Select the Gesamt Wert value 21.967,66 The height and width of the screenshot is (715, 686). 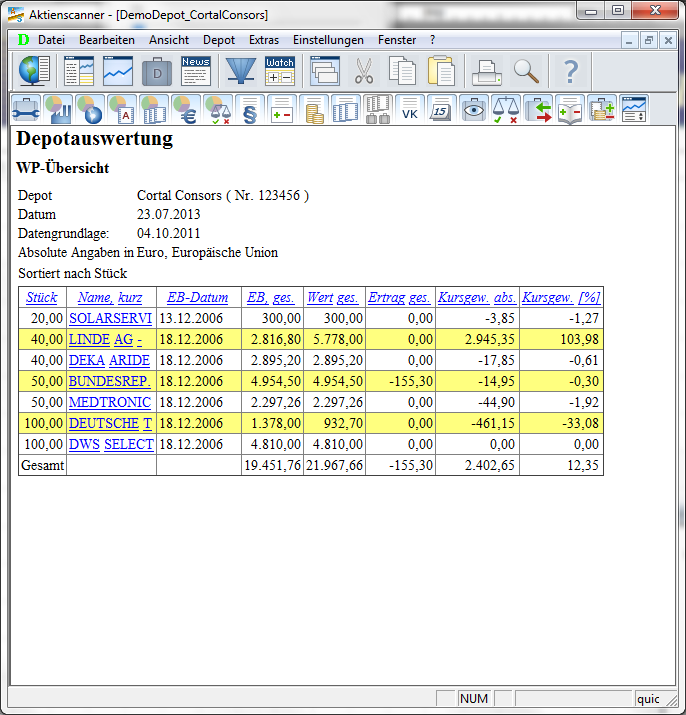(334, 465)
